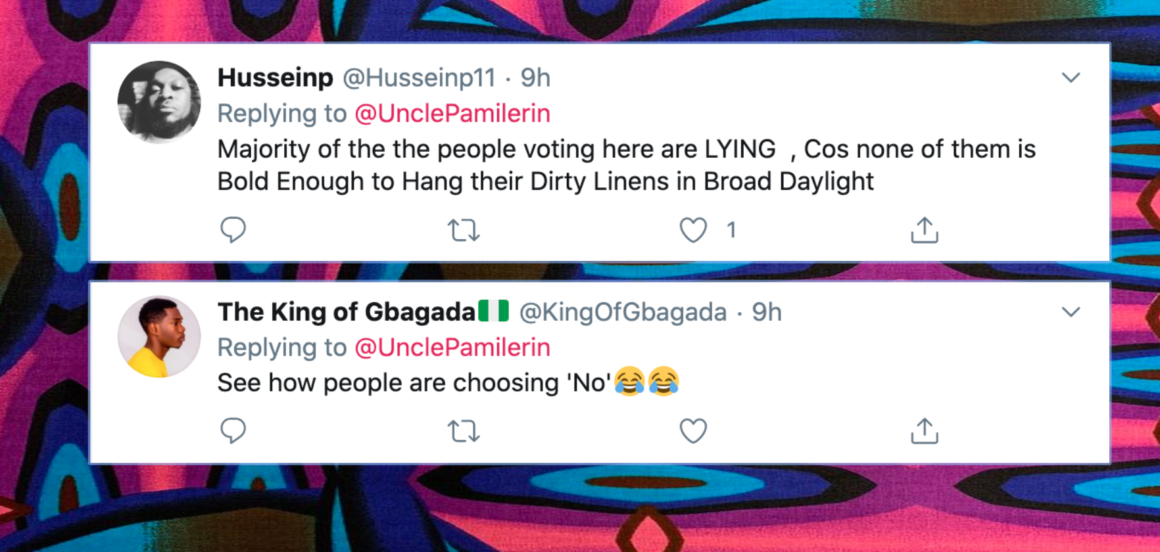Viewport: 1160px width, 552px height.
Task: Open more options chevron on Husseinp's tweet
Action: coord(1070,78)
